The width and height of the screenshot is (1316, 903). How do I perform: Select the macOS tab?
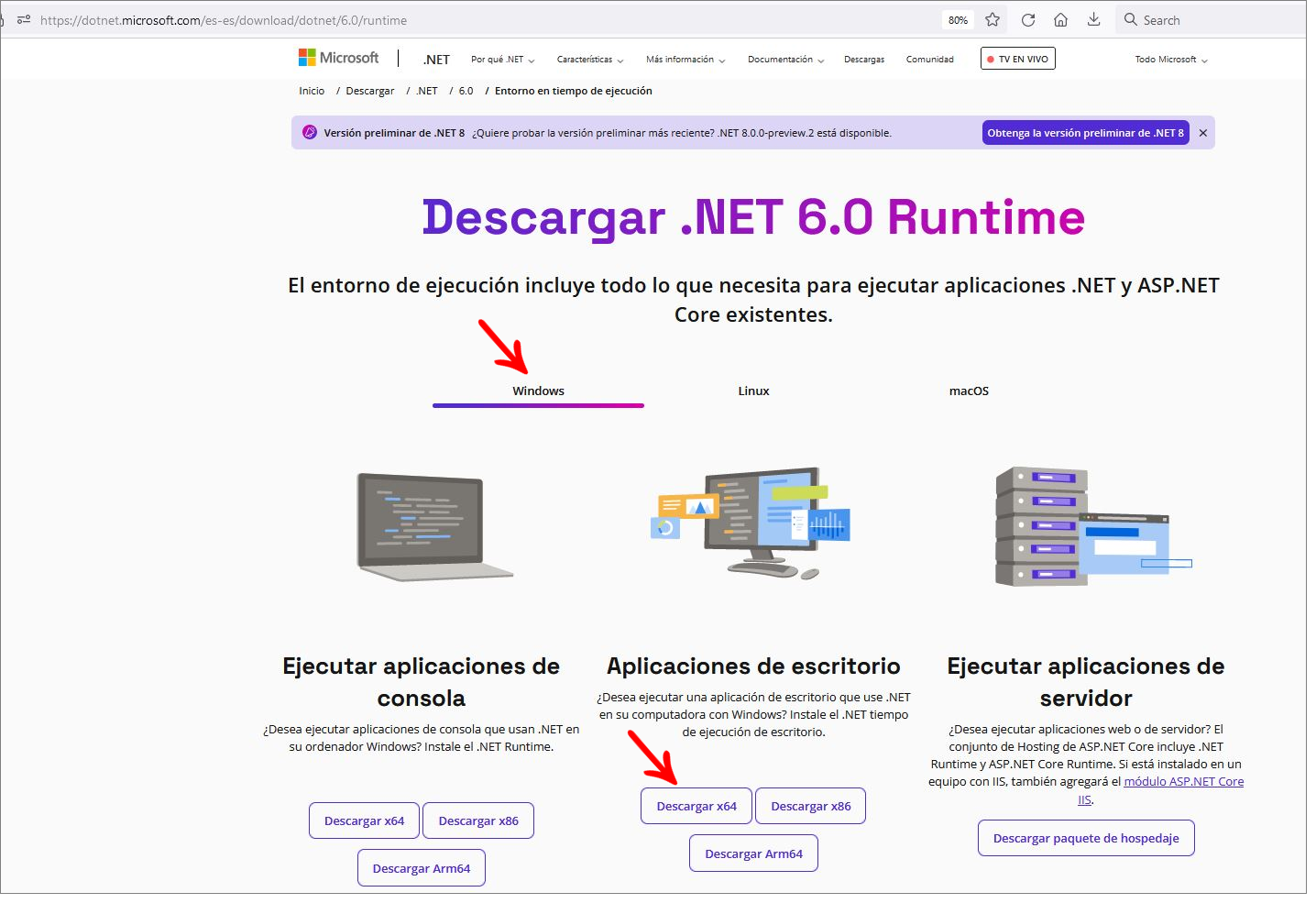click(969, 391)
